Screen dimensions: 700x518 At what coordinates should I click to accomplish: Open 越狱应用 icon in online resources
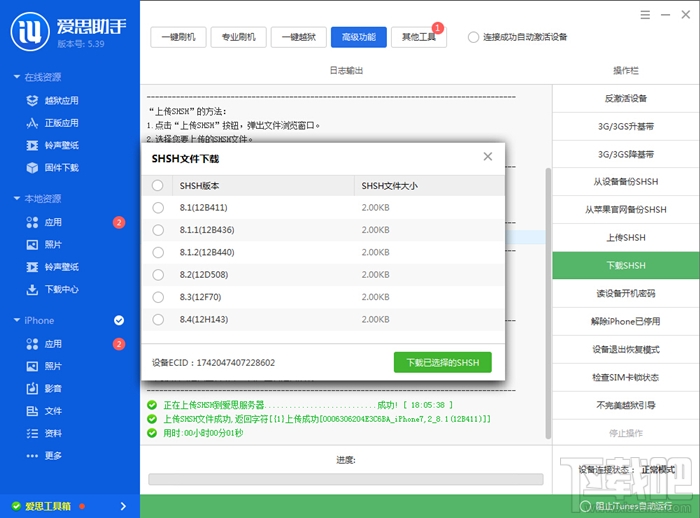pyautogui.click(x=32, y=100)
